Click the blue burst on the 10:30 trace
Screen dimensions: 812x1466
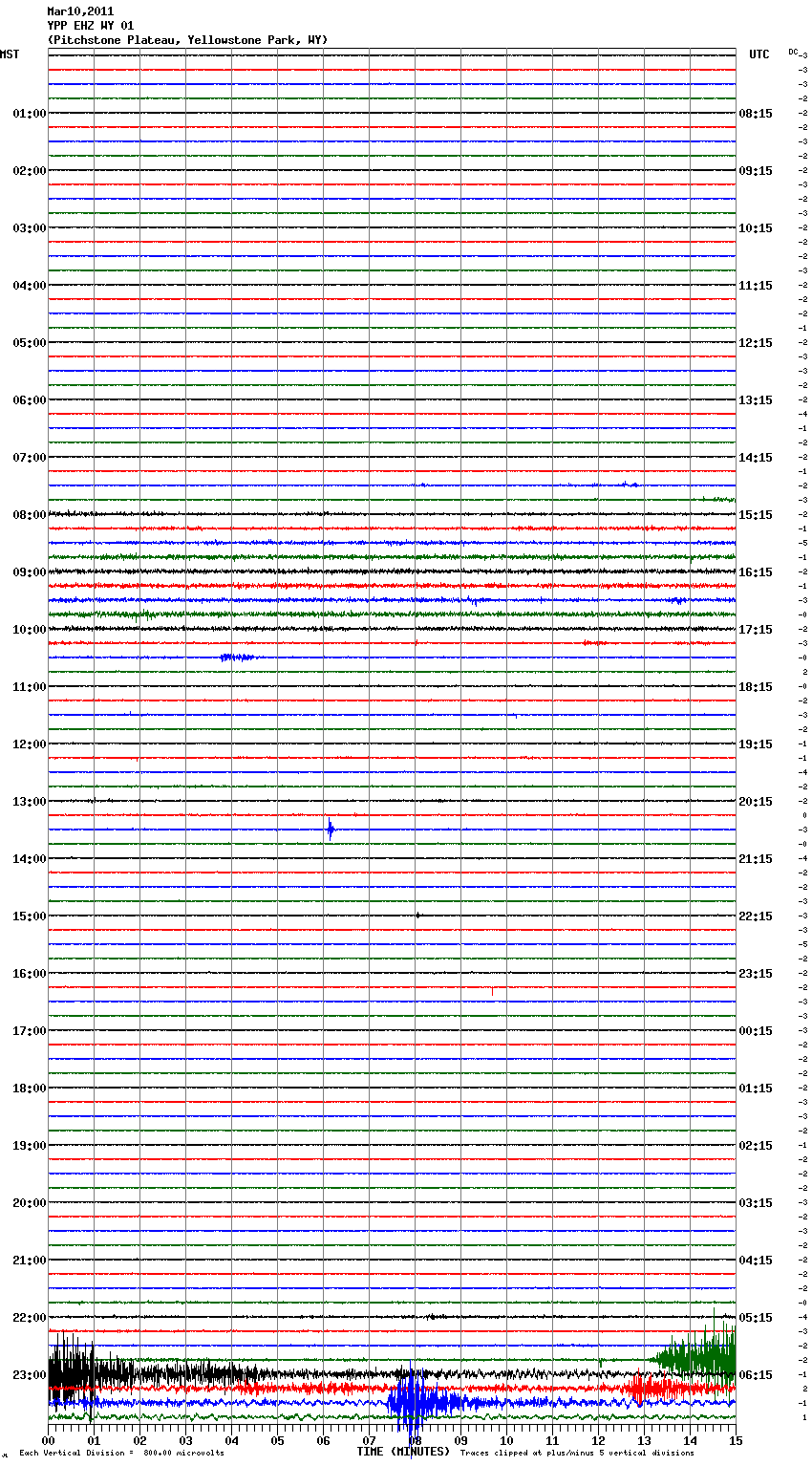pyautogui.click(x=237, y=658)
